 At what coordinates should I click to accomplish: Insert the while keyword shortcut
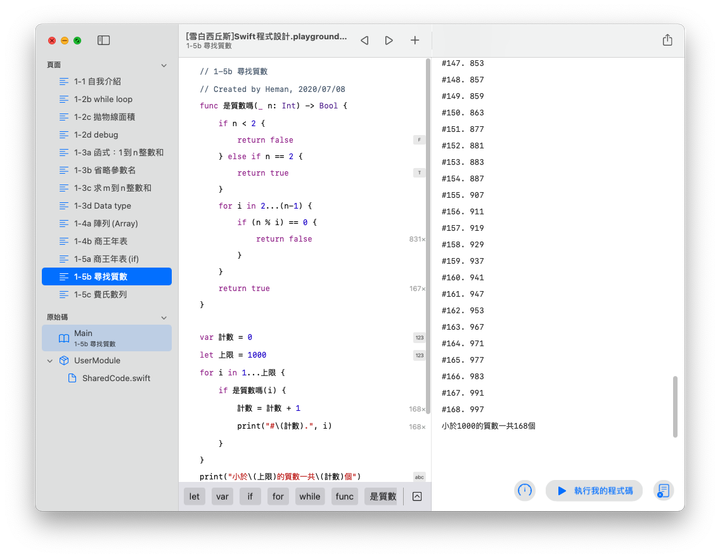click(310, 496)
